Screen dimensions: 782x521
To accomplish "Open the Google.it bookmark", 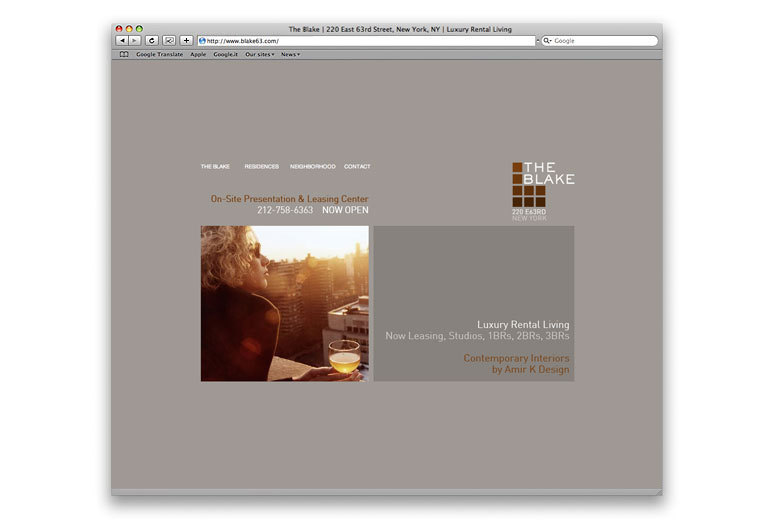I will (x=225, y=54).
